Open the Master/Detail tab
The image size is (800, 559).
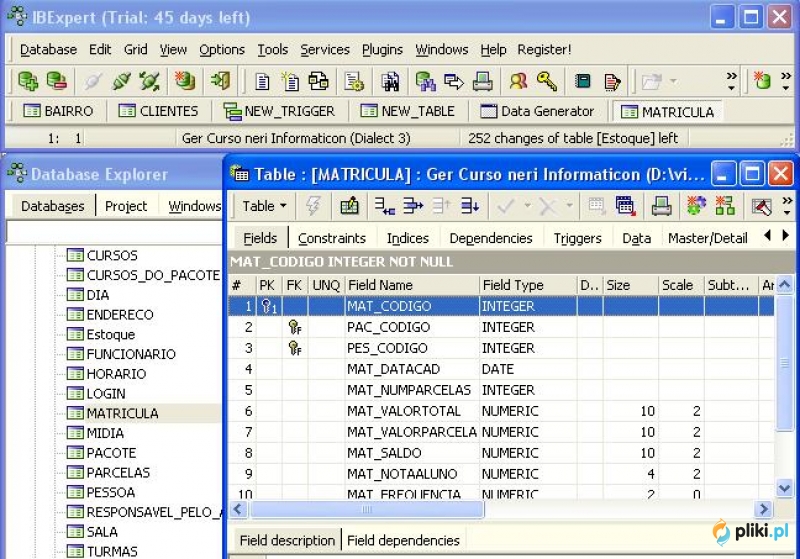click(x=708, y=238)
